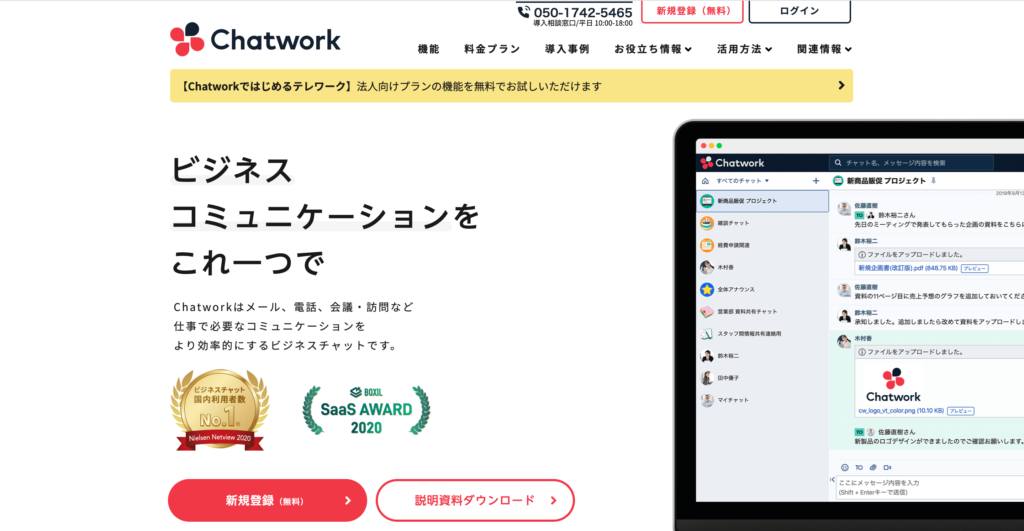The image size is (1024, 531).
Task: Click the ログイン button
Action: point(799,11)
